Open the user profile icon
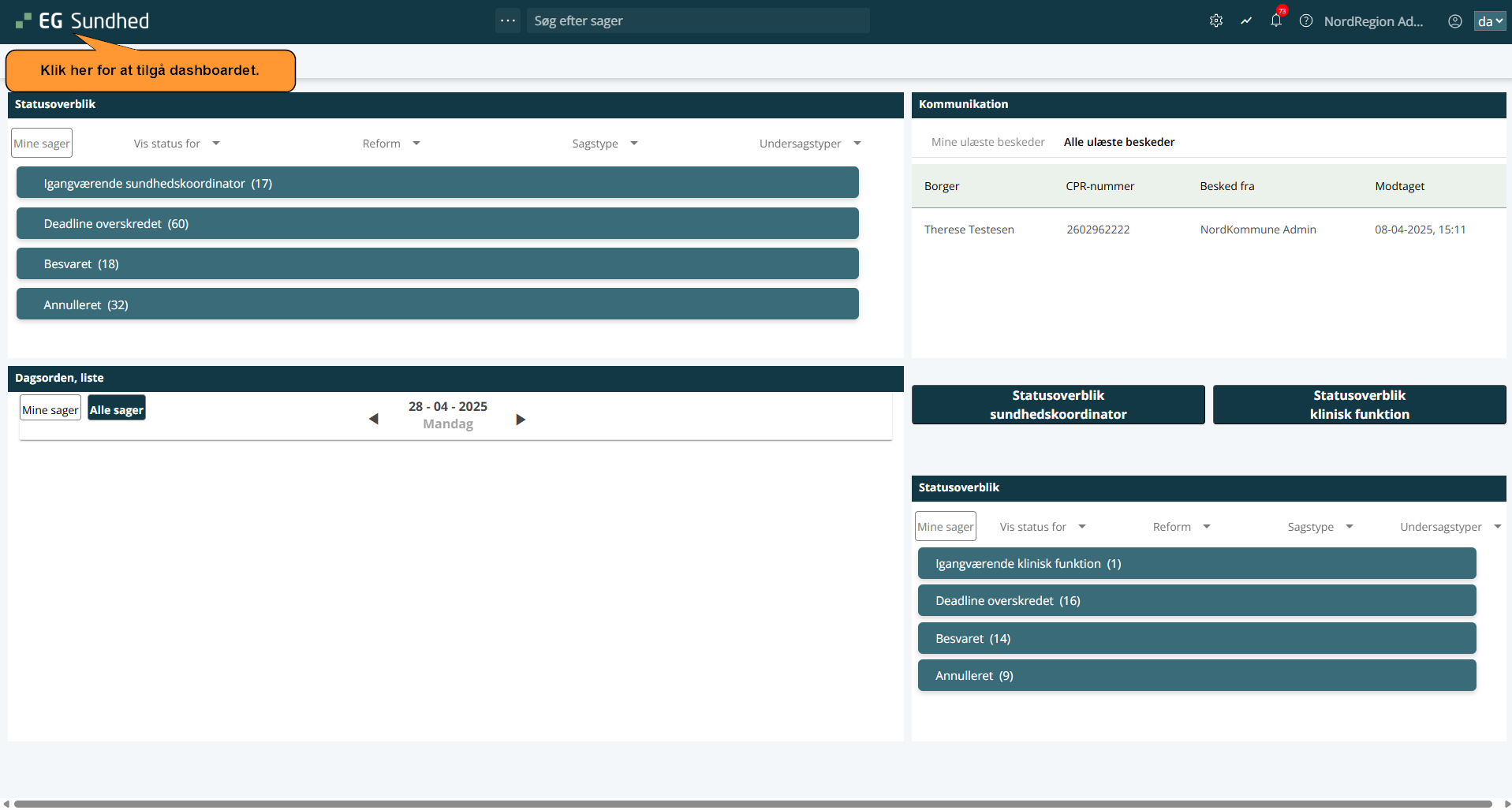This screenshot has height=810, width=1512. pos(1454,21)
